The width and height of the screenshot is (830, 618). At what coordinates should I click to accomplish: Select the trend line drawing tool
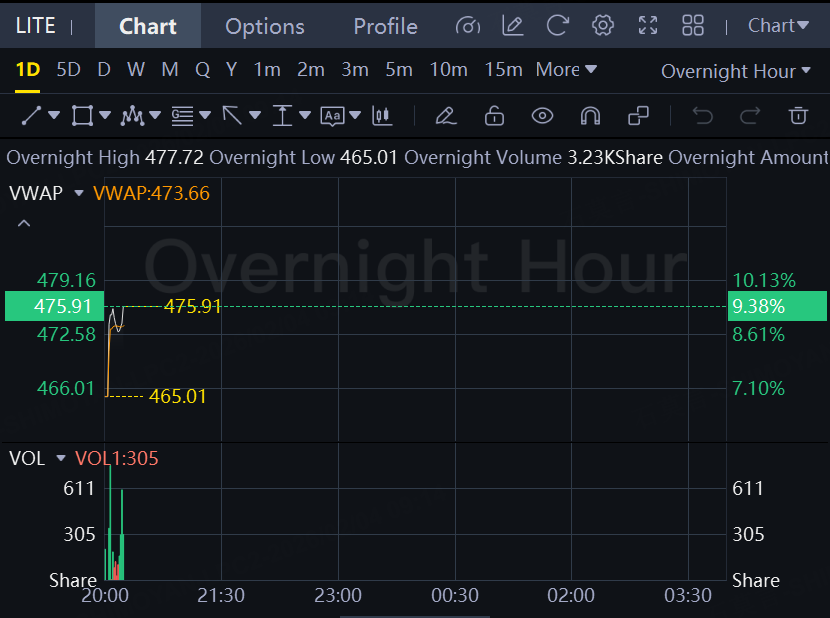pyautogui.click(x=31, y=115)
